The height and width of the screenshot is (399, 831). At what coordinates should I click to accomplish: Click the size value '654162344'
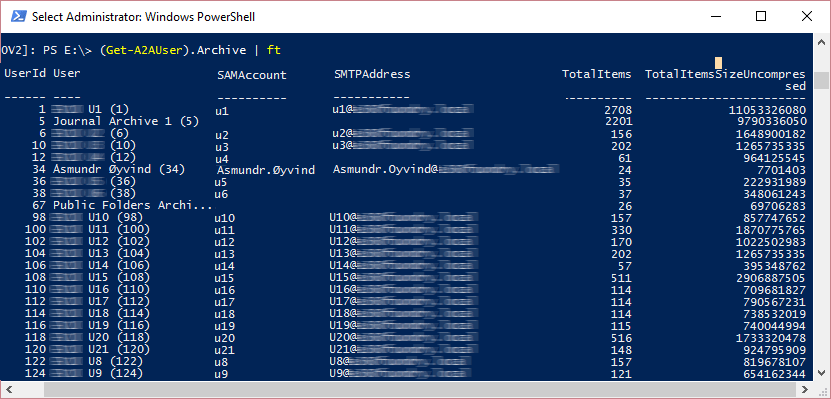click(774, 374)
